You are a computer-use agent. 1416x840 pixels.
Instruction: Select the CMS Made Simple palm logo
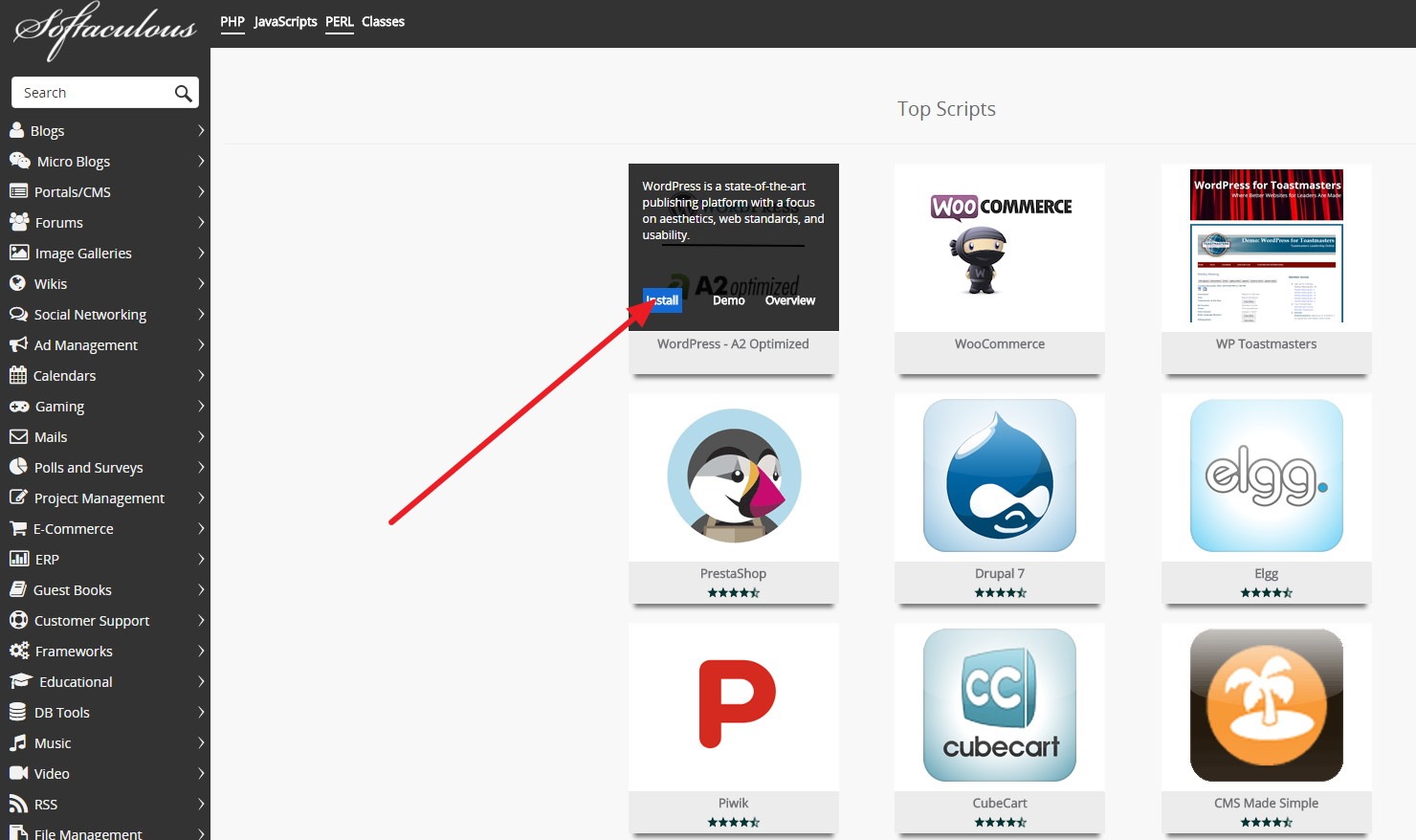click(x=1267, y=705)
